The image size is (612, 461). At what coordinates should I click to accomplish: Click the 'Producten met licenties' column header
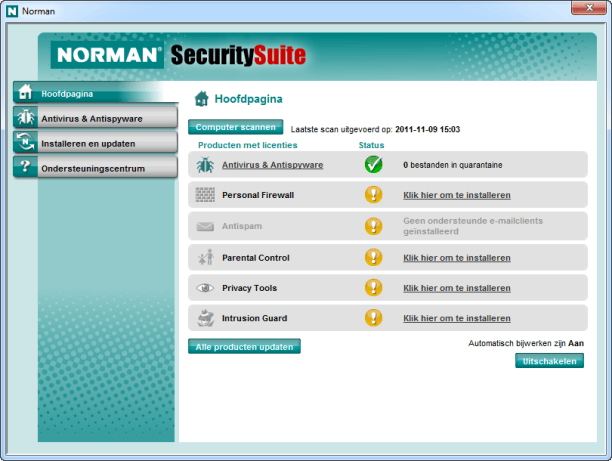247,145
